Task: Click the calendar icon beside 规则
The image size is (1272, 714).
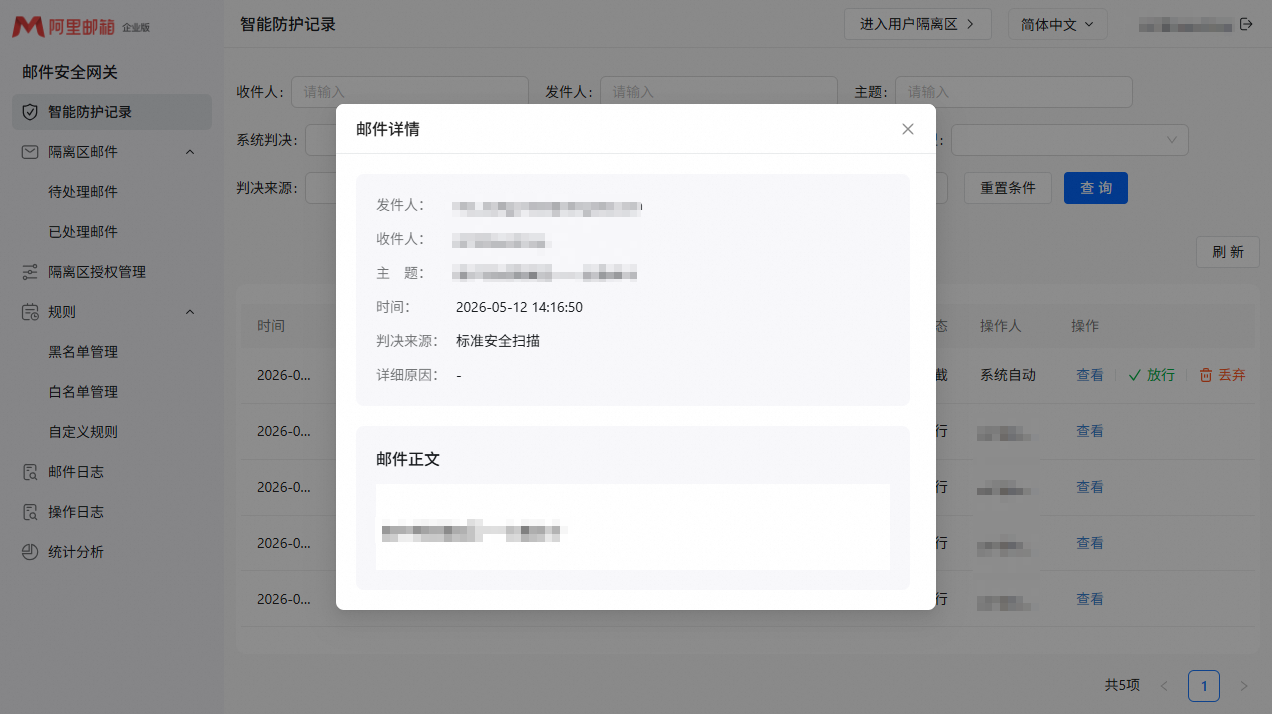Action: pos(30,312)
